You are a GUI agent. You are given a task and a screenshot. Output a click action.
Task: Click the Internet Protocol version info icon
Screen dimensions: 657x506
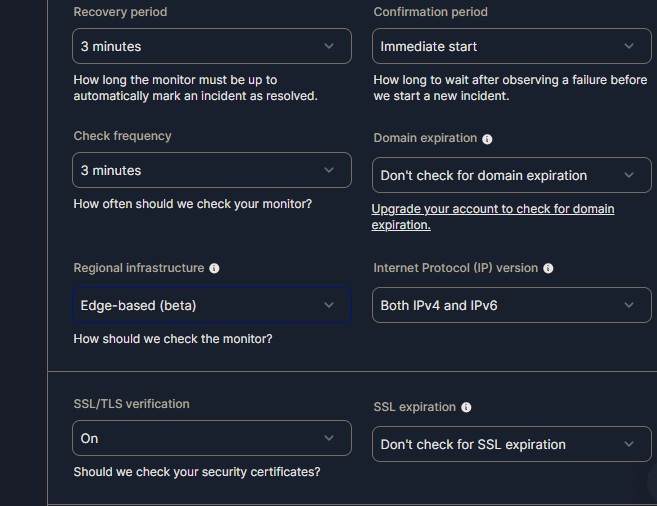pyautogui.click(x=548, y=268)
